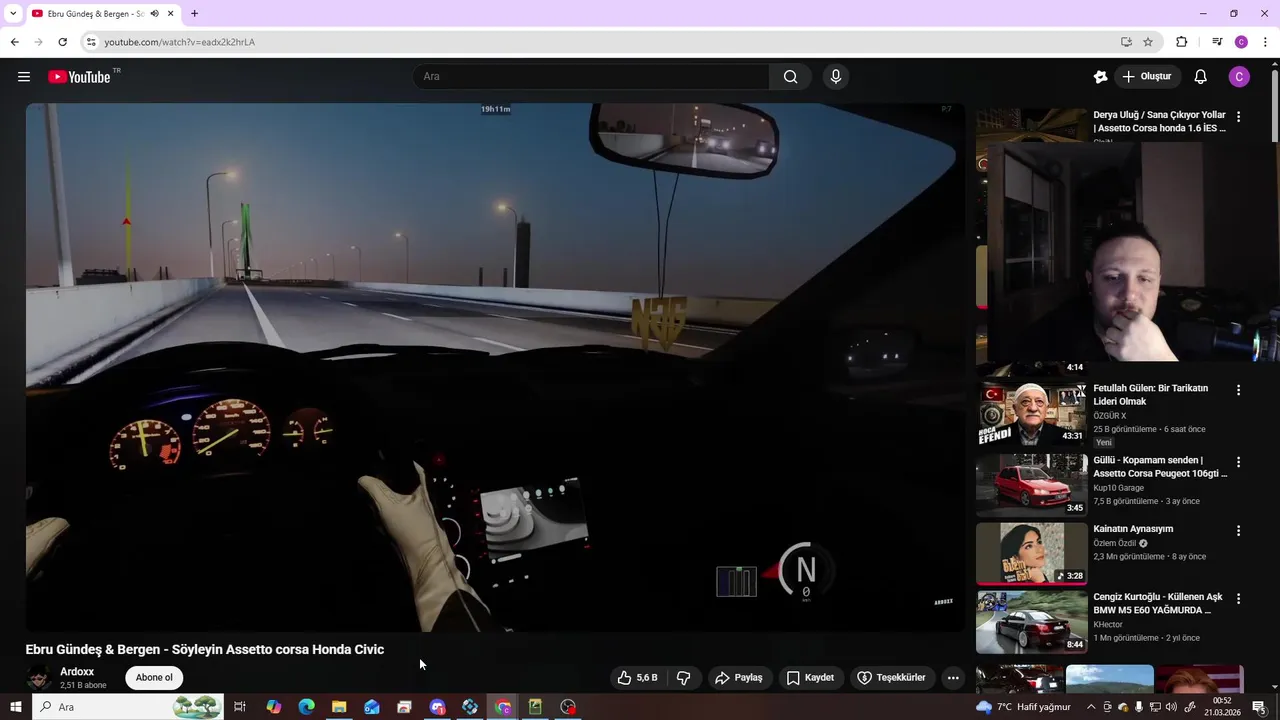Reload the page

click(62, 42)
